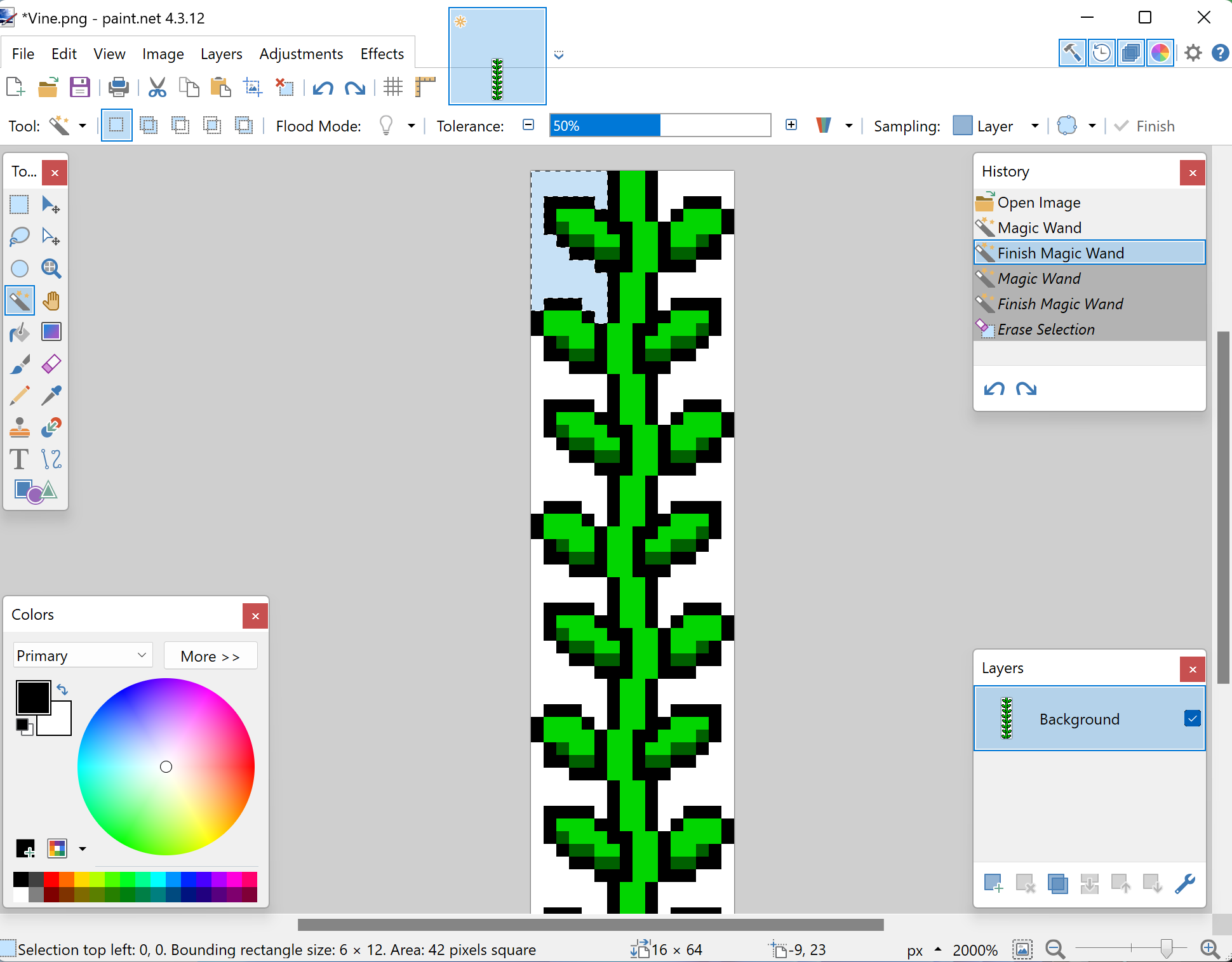
Task: Select Erase Selection history entry
Action: click(x=1089, y=330)
